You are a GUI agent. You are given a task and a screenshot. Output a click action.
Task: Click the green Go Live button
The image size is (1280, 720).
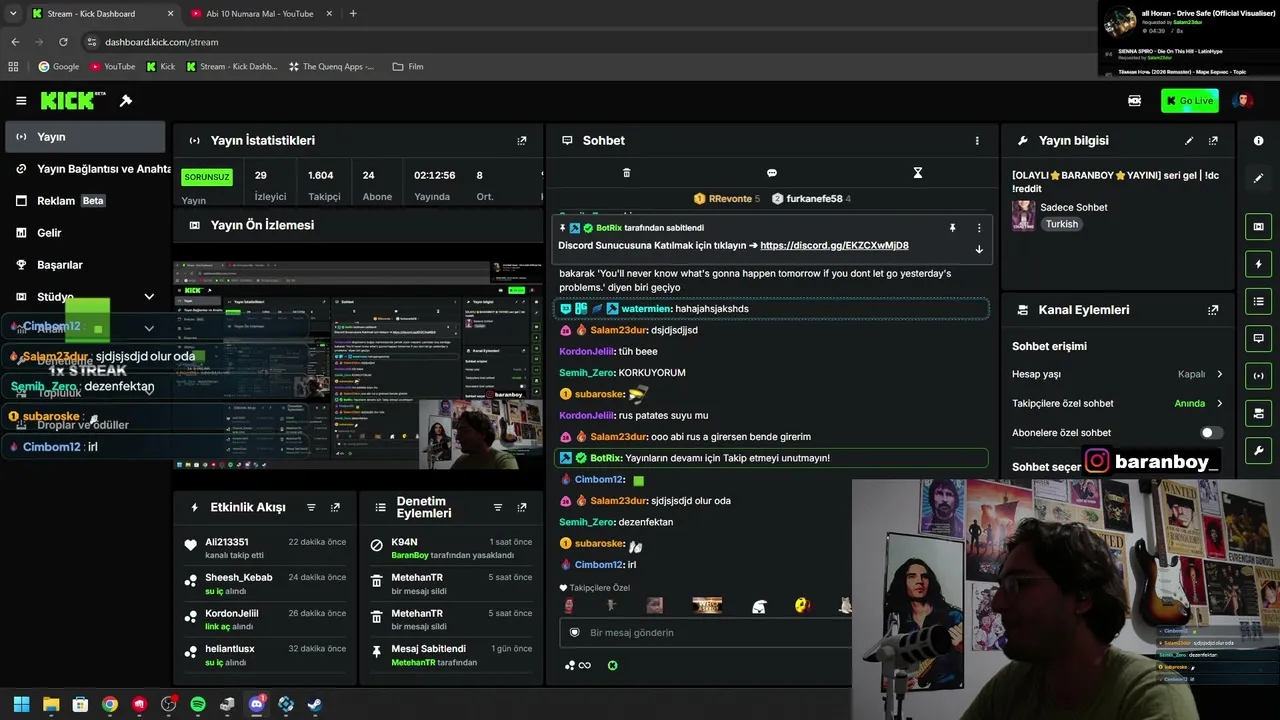pos(1190,101)
